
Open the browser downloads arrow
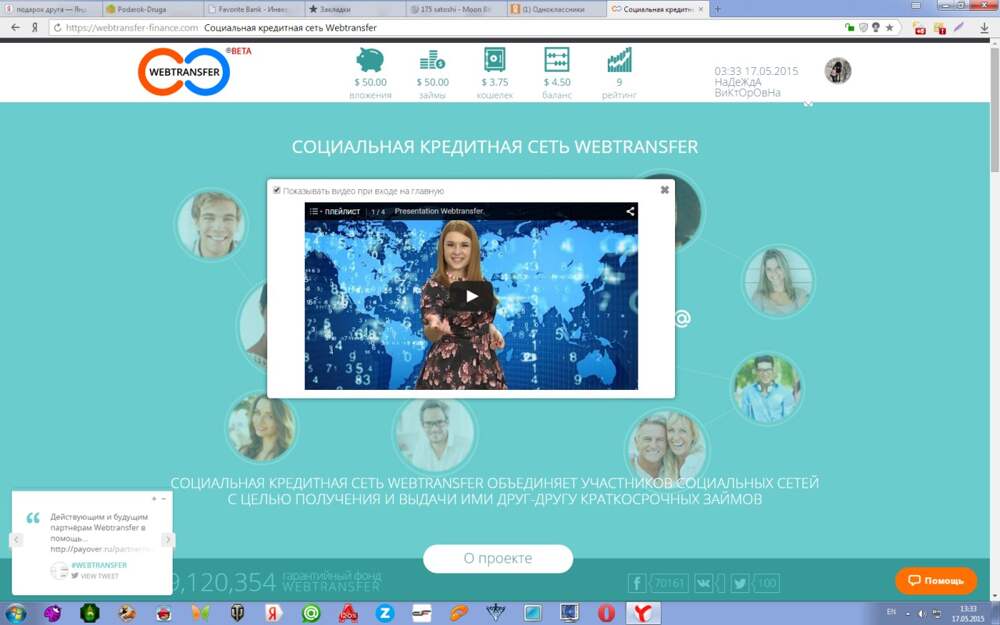[x=985, y=27]
